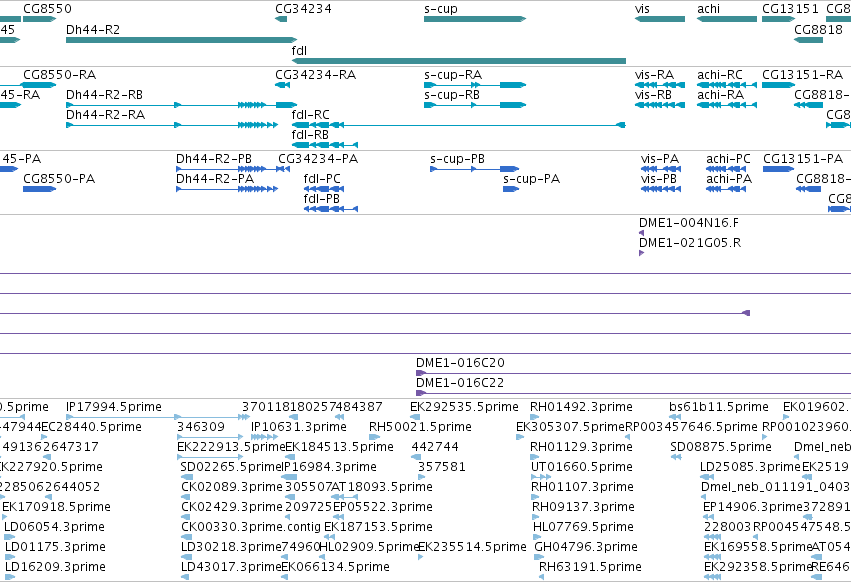Select protein vis-PB
This screenshot has height=582, width=851.
tap(659, 179)
